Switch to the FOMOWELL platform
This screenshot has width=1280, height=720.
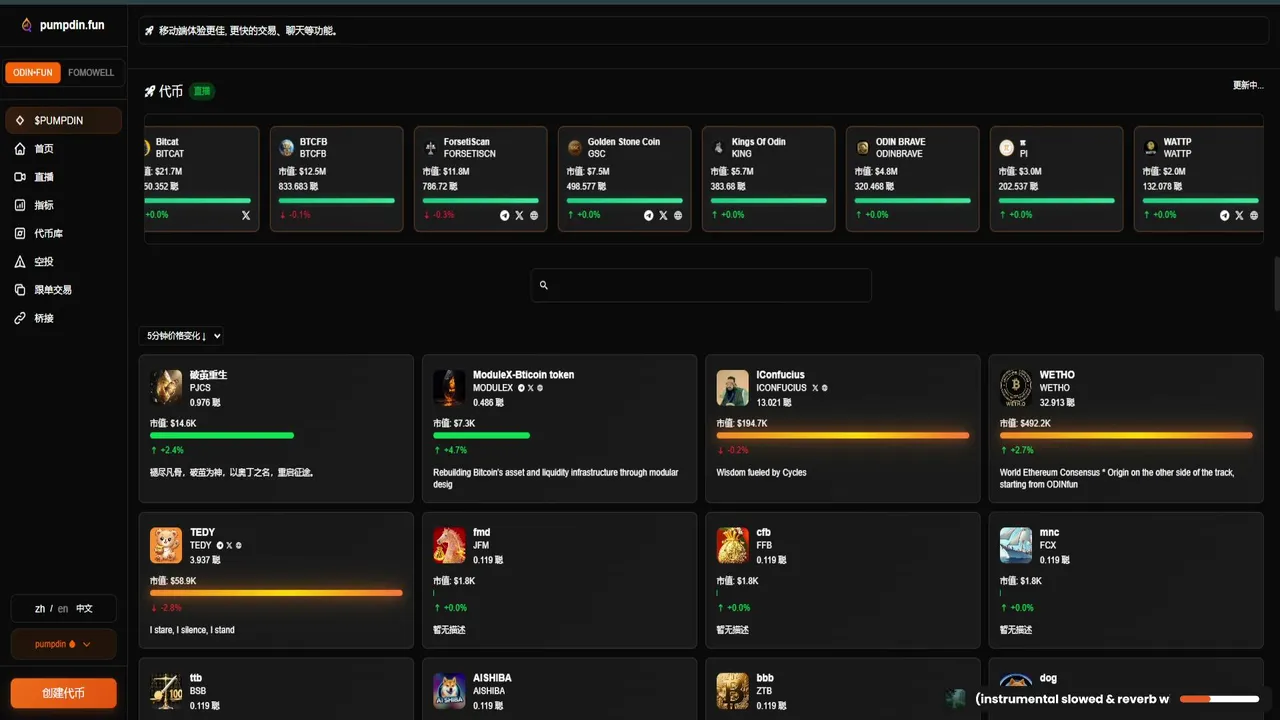(91, 73)
